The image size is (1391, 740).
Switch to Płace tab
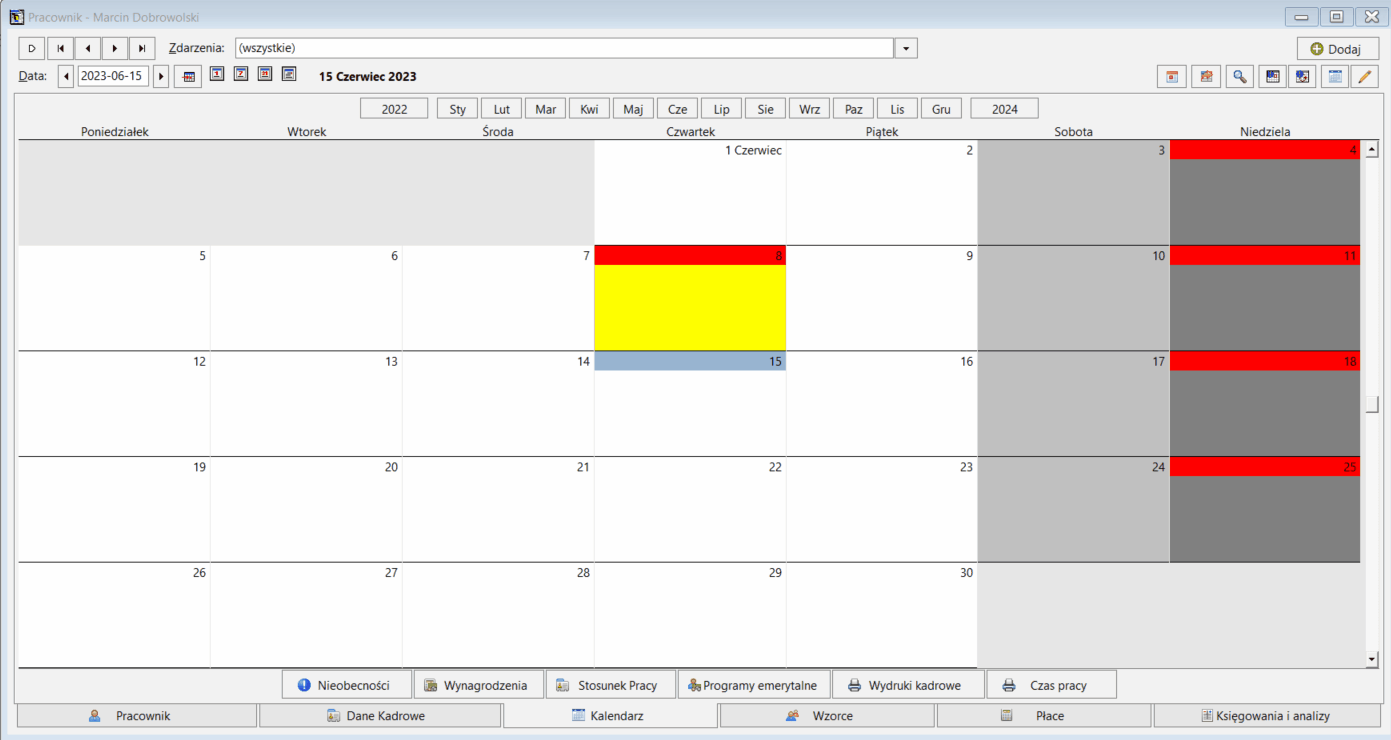tap(1043, 716)
